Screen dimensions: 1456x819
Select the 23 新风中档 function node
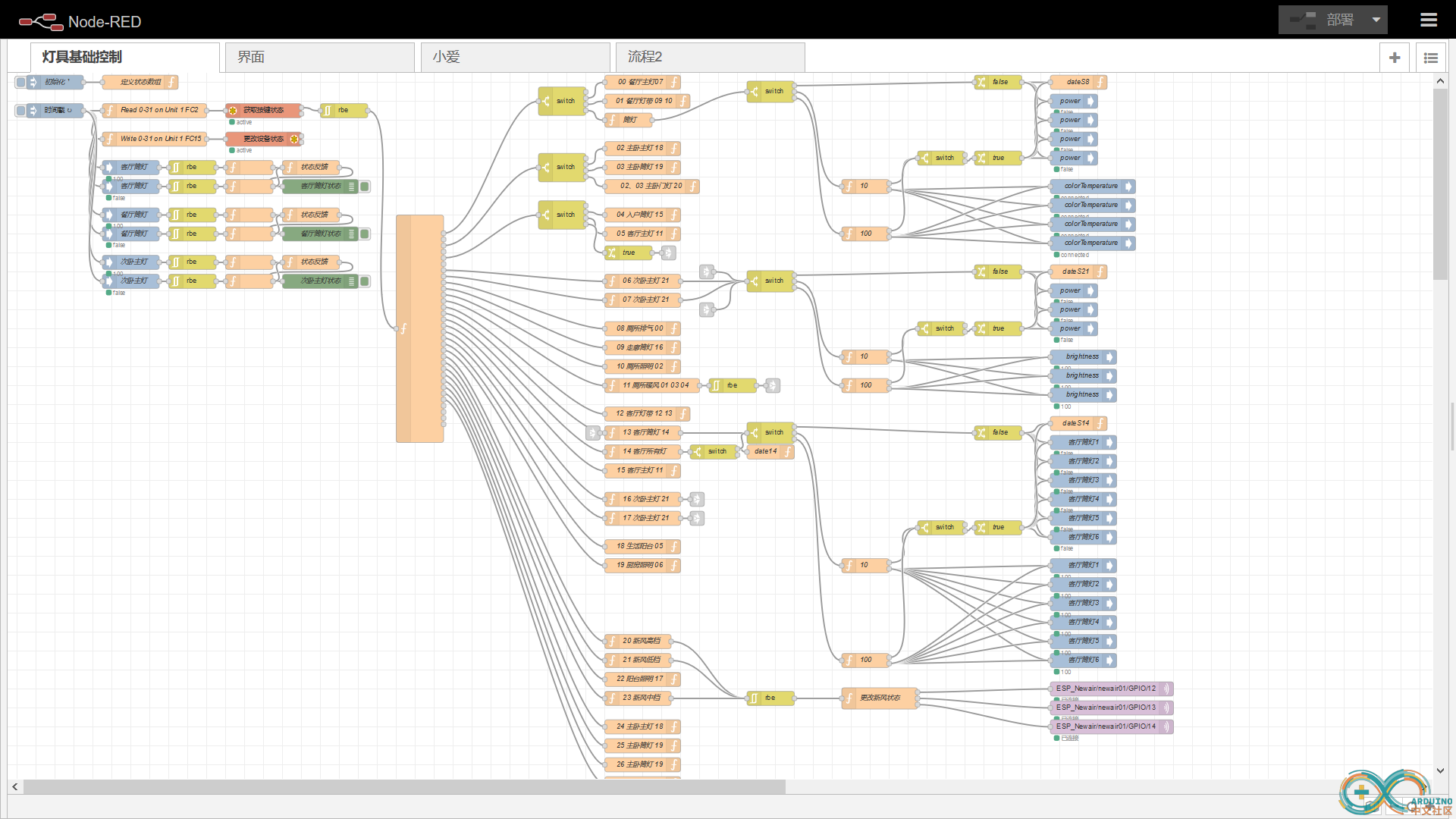pos(638,698)
